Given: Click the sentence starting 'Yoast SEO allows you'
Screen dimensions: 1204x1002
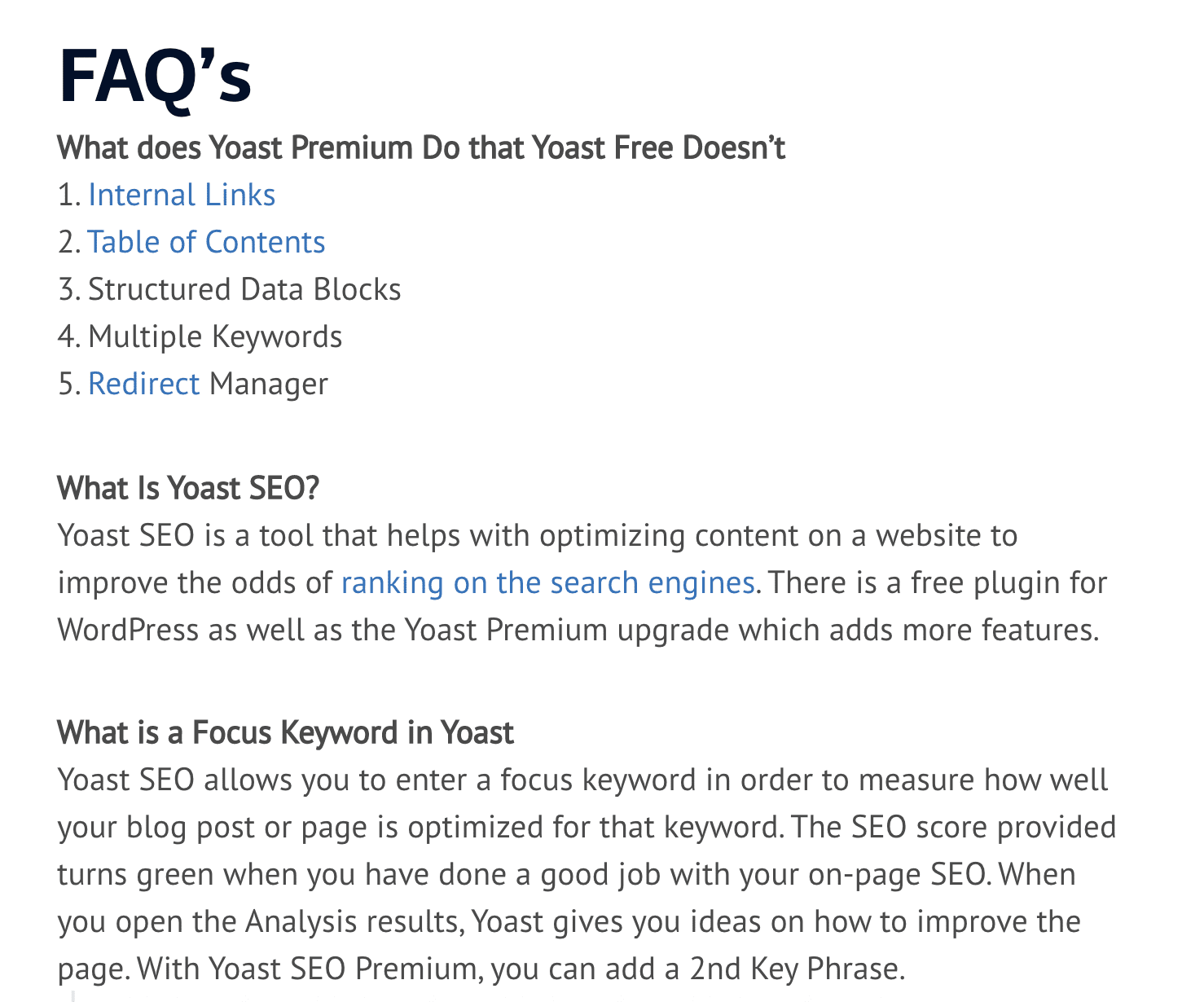Looking at the screenshot, I should point(582,804).
